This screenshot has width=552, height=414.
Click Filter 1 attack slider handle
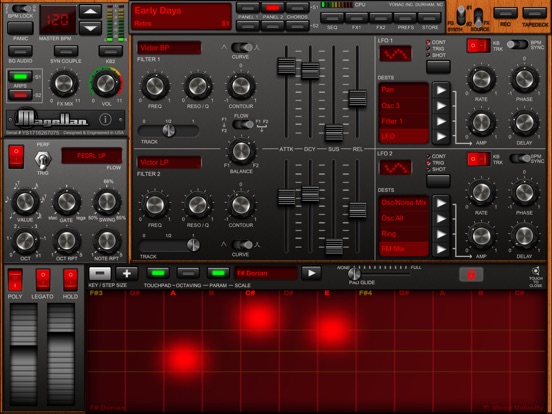pyautogui.click(x=286, y=65)
